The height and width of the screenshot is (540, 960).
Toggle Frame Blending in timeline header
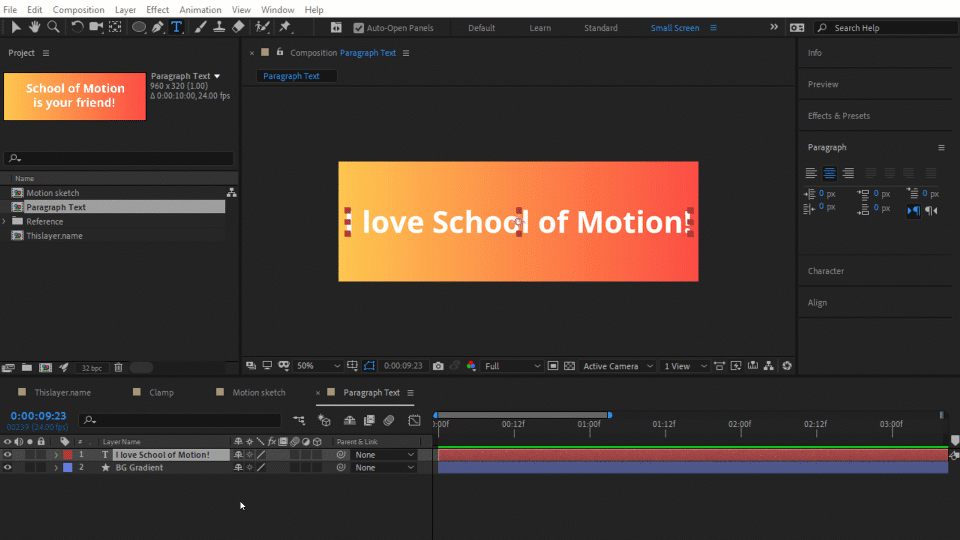click(369, 420)
